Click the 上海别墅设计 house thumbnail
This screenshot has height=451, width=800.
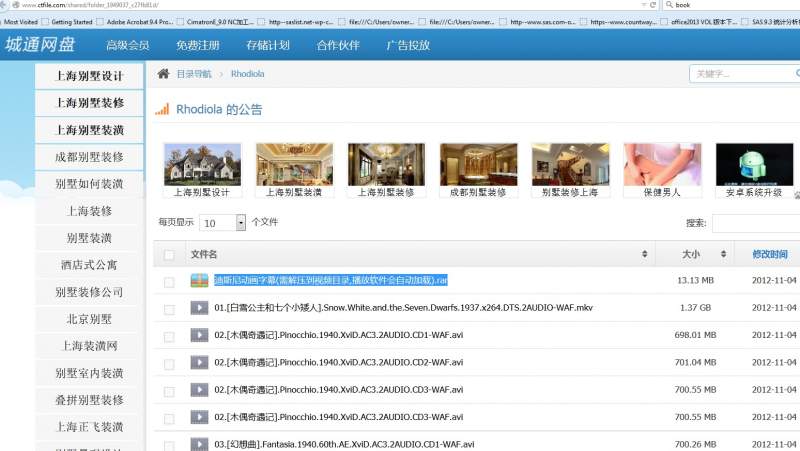203,165
